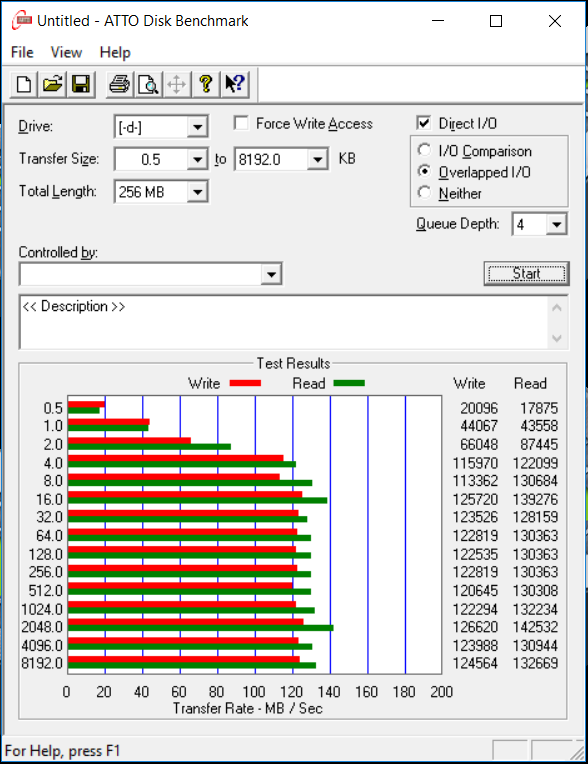Click the Start benchmark button
Viewport: 588px width, 764px height.
527,274
